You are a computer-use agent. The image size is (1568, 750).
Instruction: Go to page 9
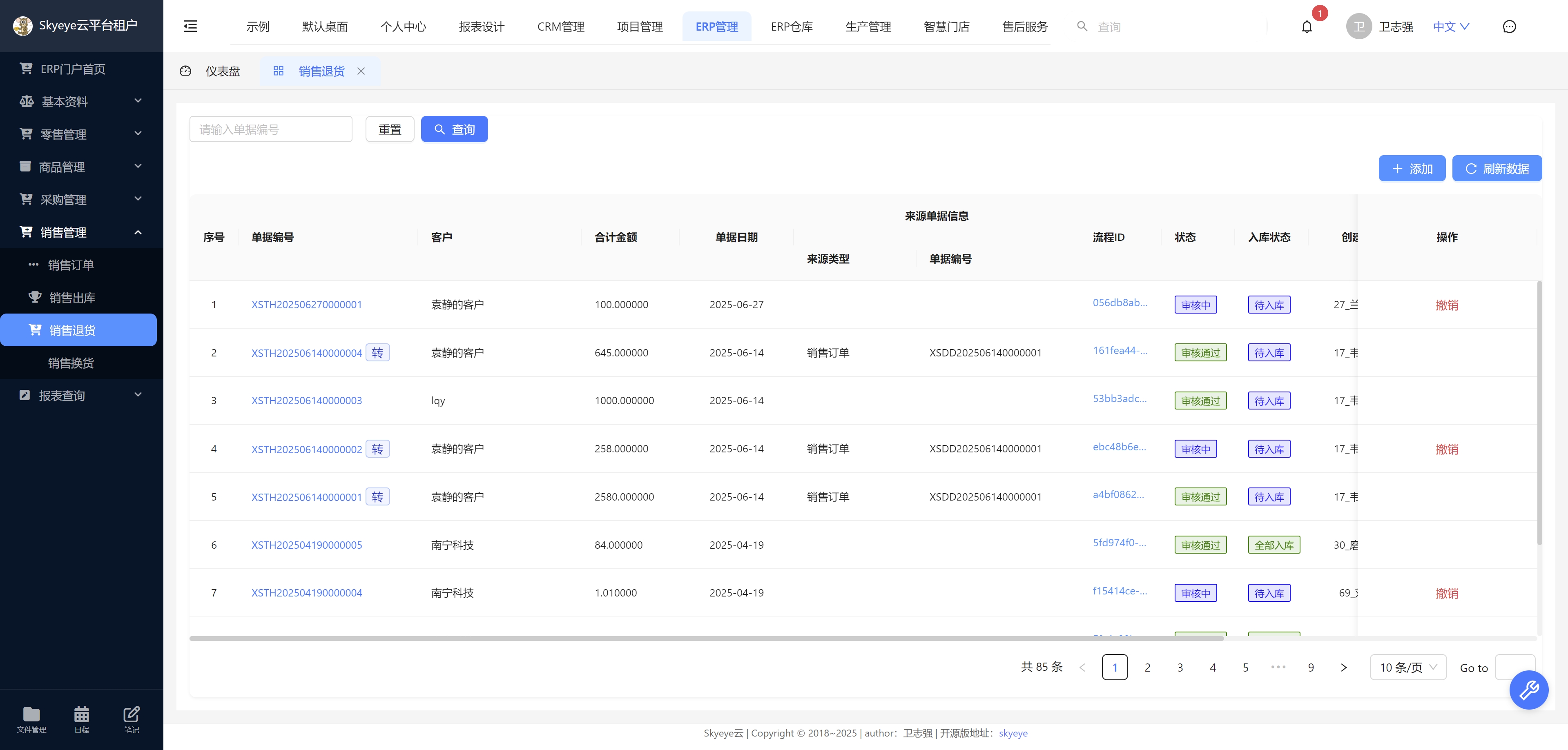click(1311, 667)
